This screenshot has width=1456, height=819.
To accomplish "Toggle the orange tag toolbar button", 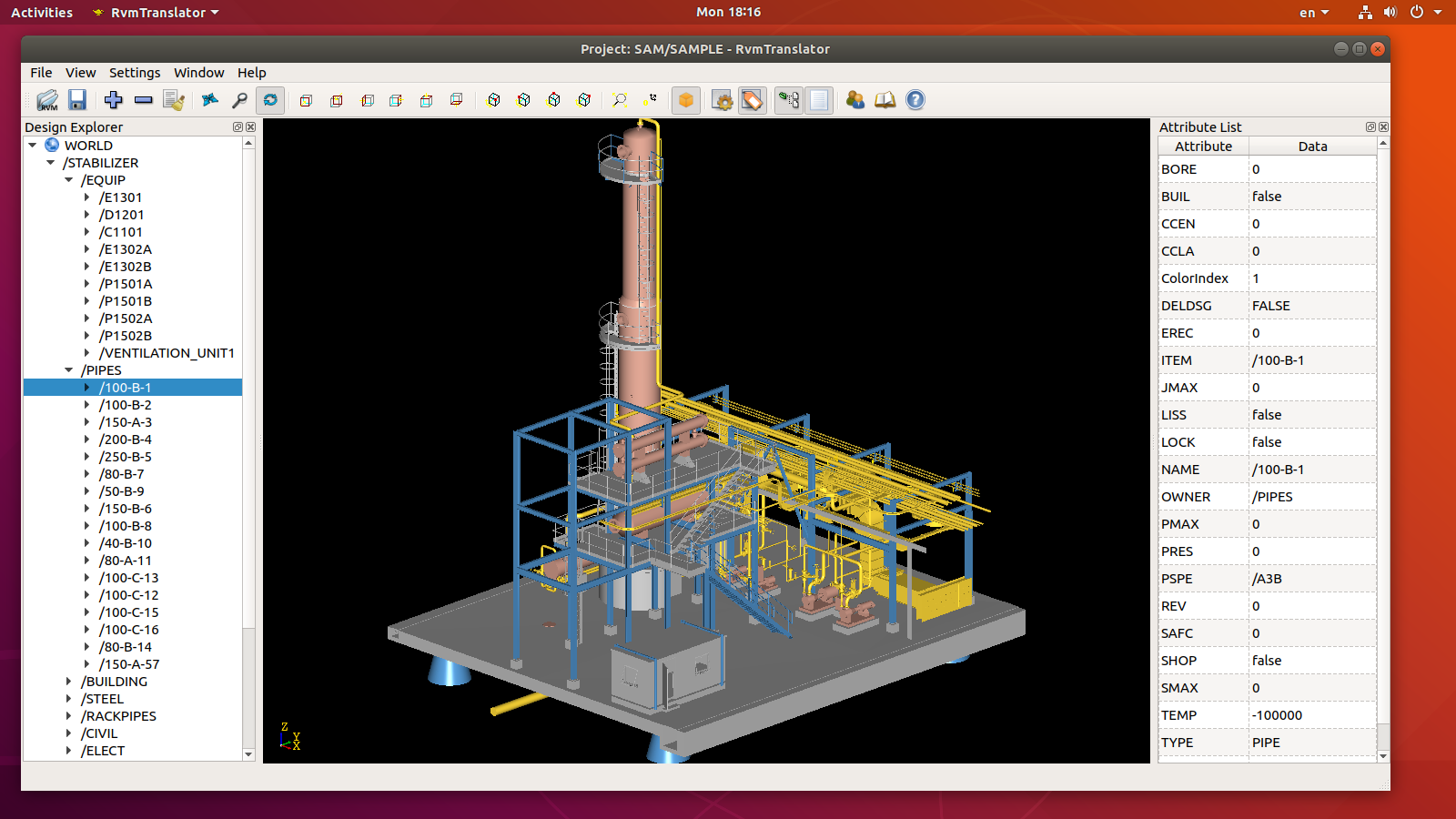I will click(753, 100).
